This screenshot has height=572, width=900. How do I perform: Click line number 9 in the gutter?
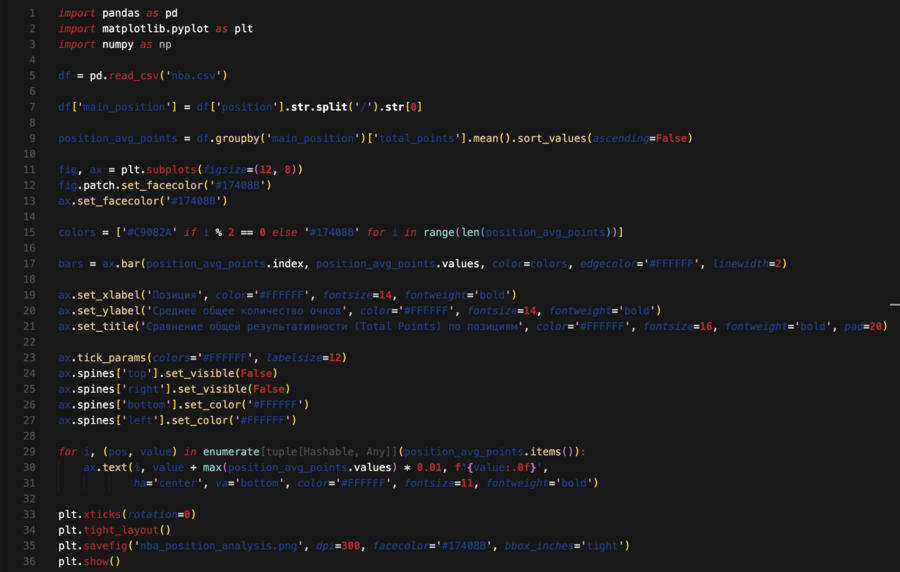point(32,138)
